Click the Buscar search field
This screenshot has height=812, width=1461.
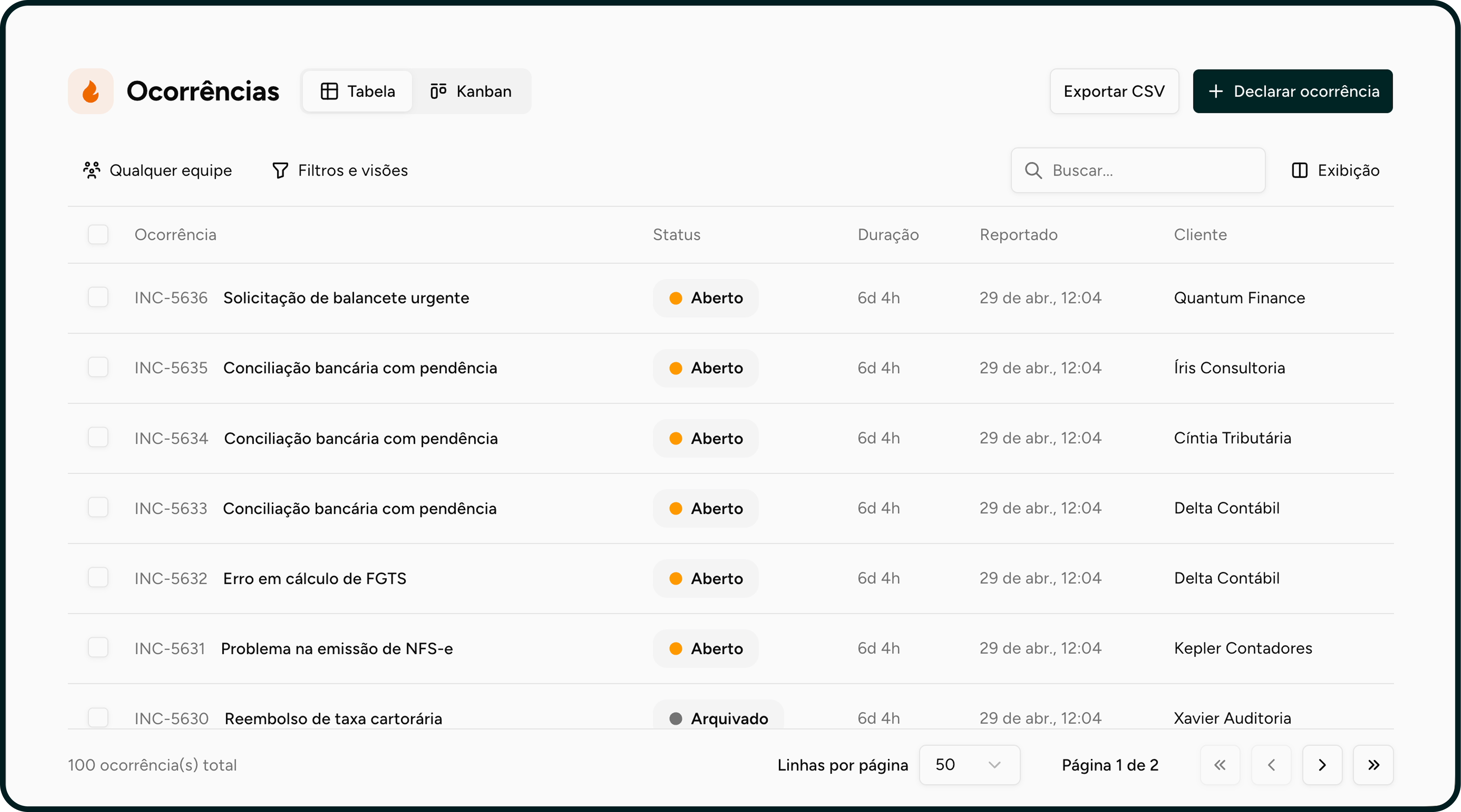(1138, 171)
